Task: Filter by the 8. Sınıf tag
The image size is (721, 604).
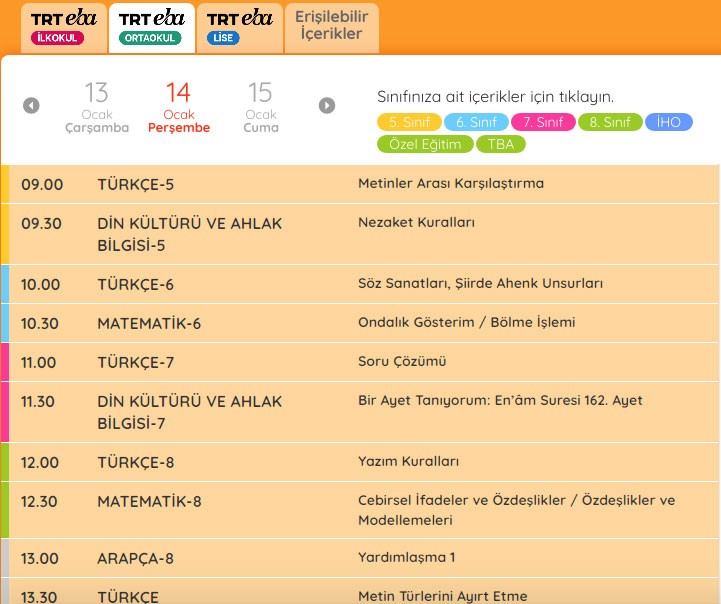Action: [x=610, y=123]
